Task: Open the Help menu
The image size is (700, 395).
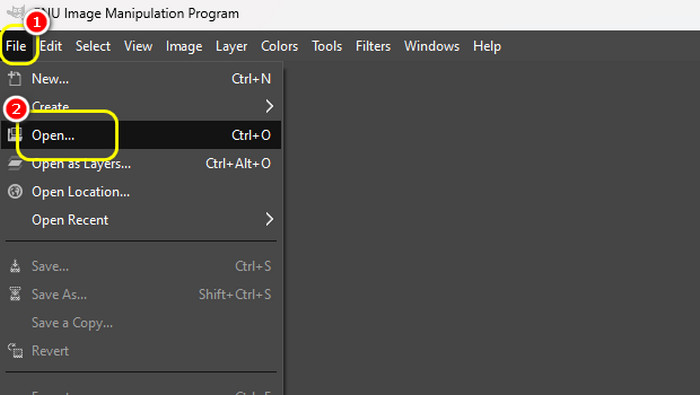Action: coord(487,46)
